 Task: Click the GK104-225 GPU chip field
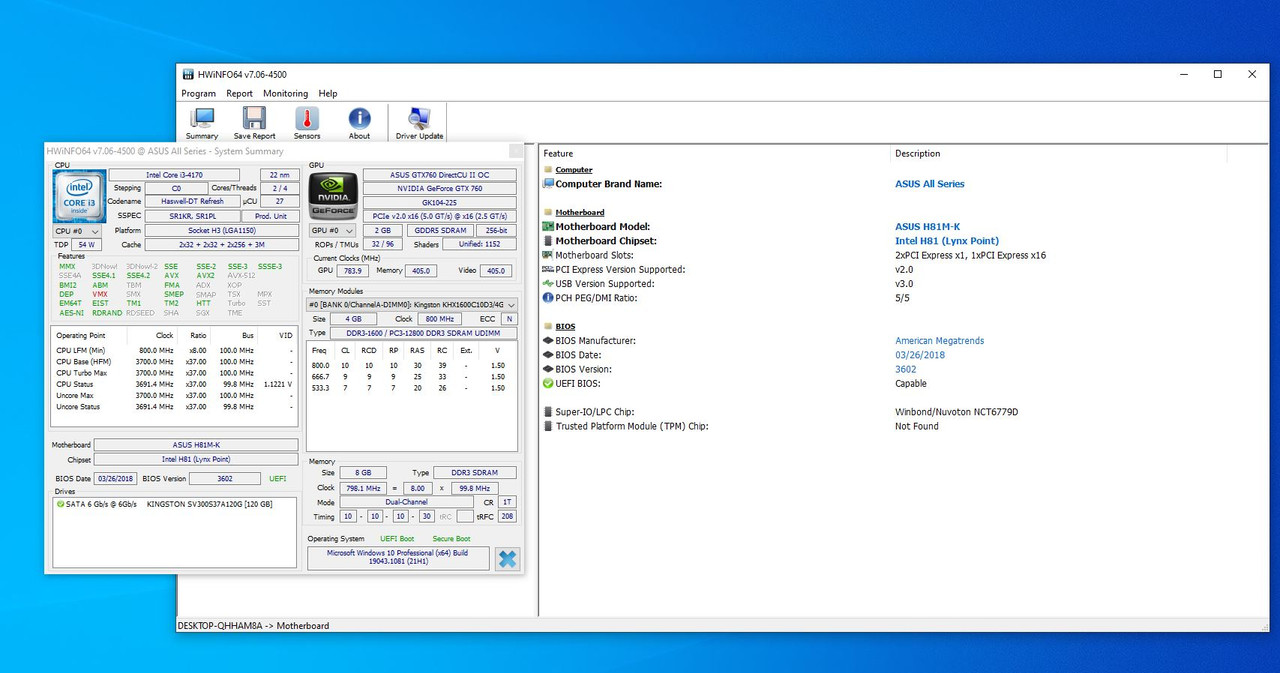[x=440, y=203]
